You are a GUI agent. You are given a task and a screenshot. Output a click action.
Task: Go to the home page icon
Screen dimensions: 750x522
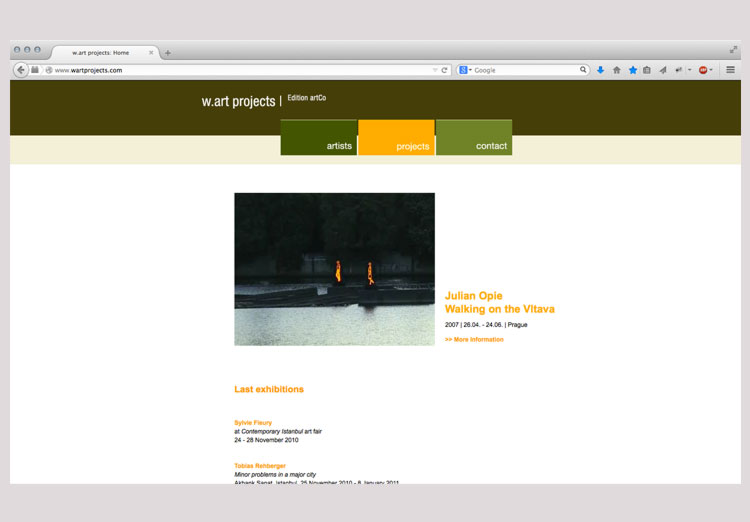(617, 70)
